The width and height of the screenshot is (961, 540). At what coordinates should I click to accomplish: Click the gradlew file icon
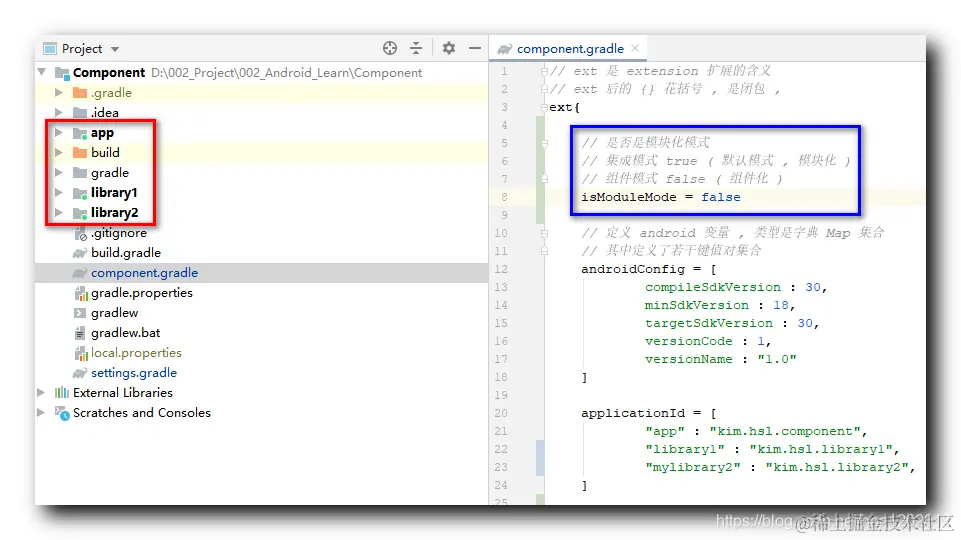coord(80,313)
